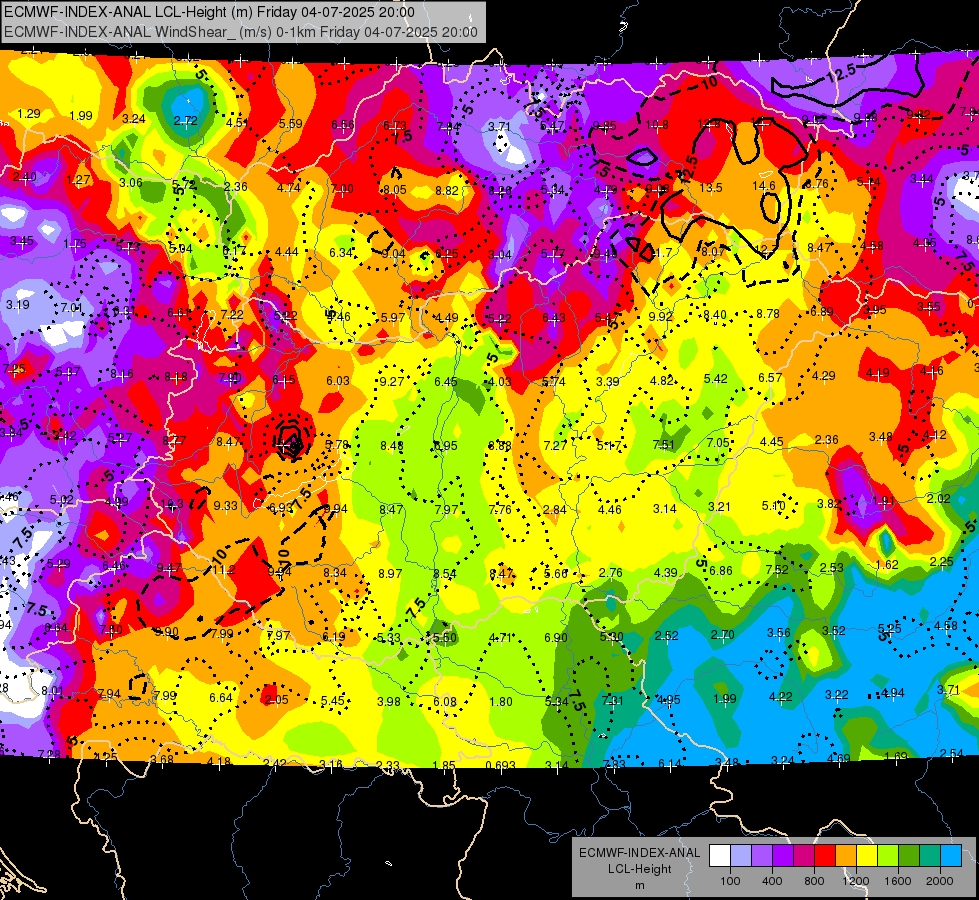979x900 pixels.
Task: Click the map value 14.6
Action: (x=764, y=185)
